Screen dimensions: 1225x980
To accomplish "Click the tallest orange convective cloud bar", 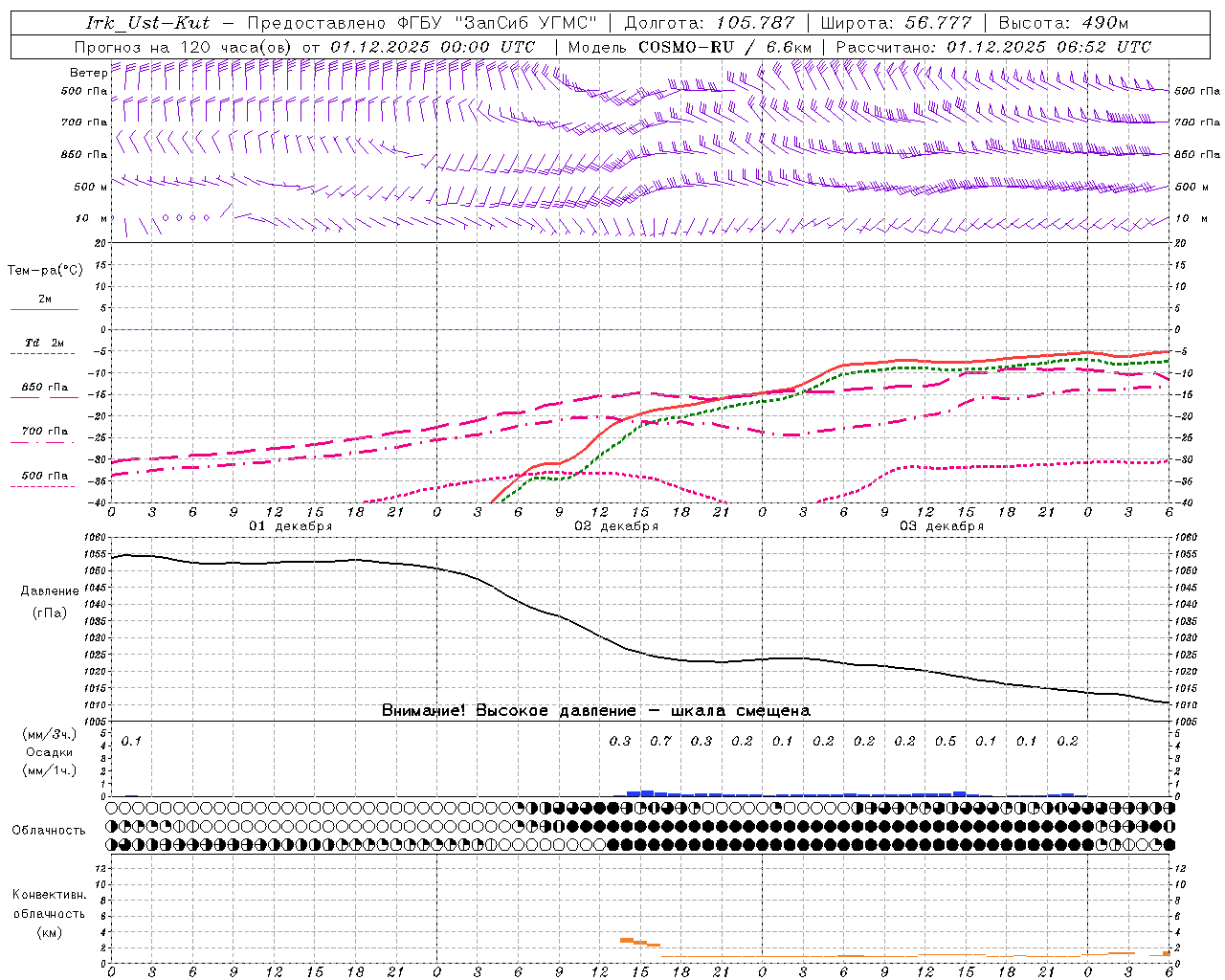I will [x=627, y=940].
